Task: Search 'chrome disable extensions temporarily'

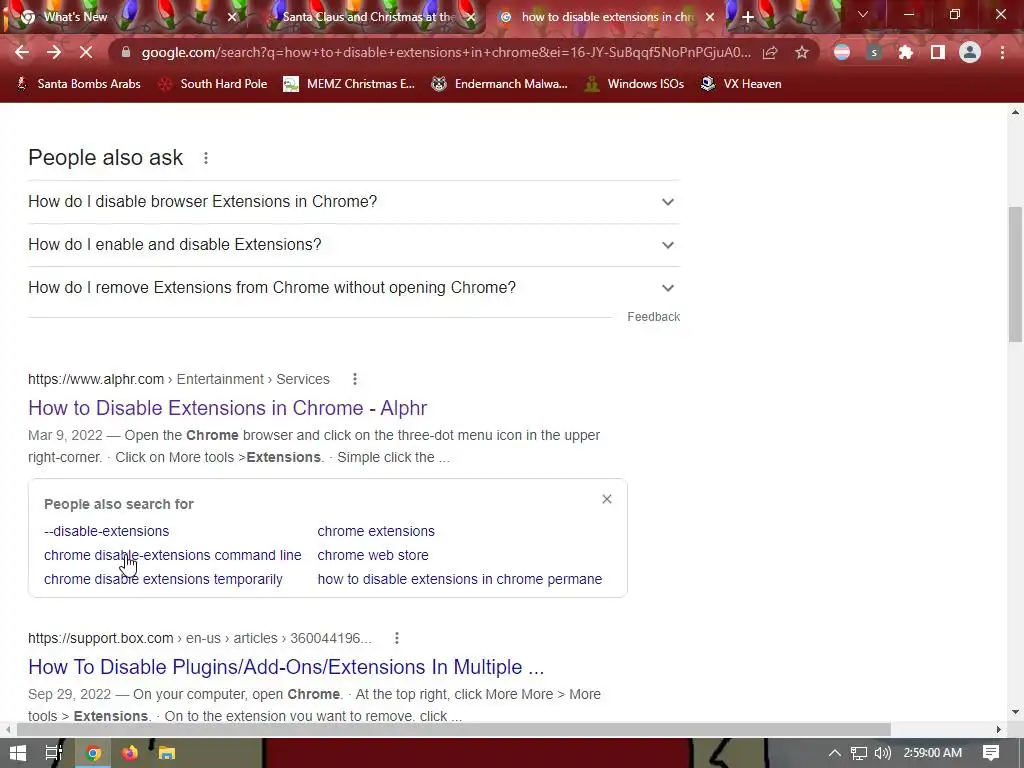Action: [163, 579]
